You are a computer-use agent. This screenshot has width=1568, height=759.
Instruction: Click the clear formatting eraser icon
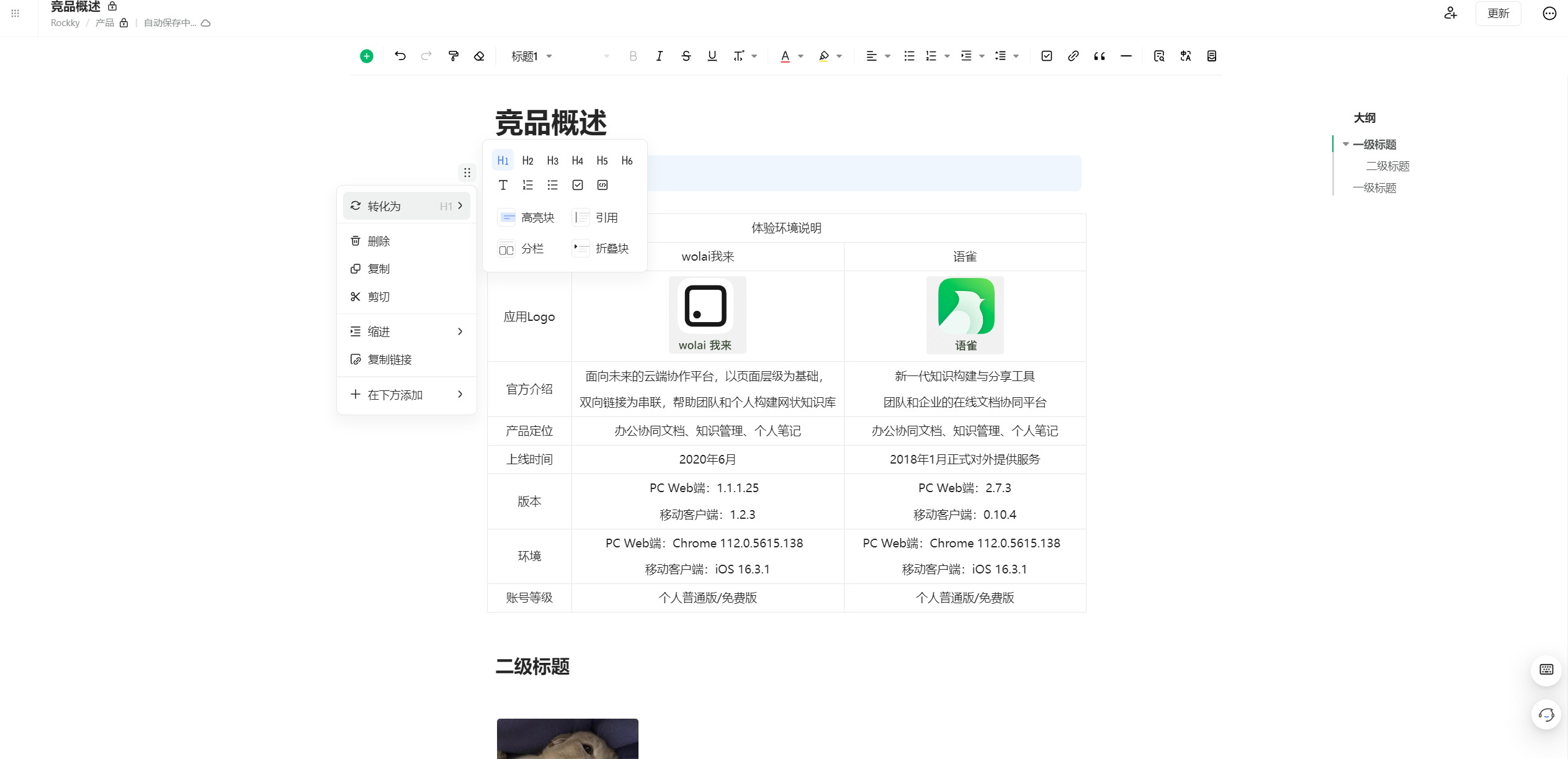[479, 56]
